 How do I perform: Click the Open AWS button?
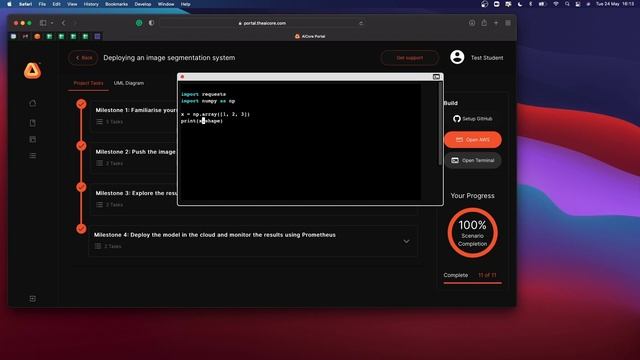click(x=473, y=140)
